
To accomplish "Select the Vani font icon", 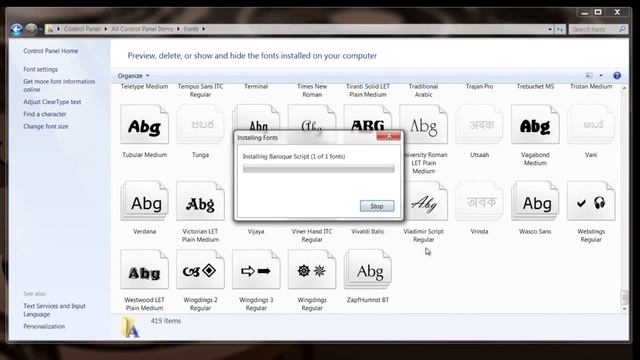I will (591, 124).
